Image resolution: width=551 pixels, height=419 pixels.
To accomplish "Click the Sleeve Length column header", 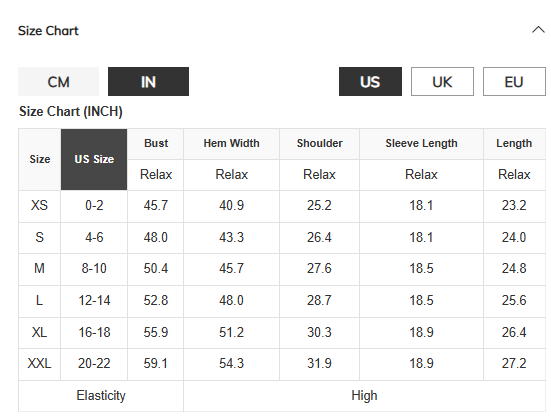I will pyautogui.click(x=421, y=143).
